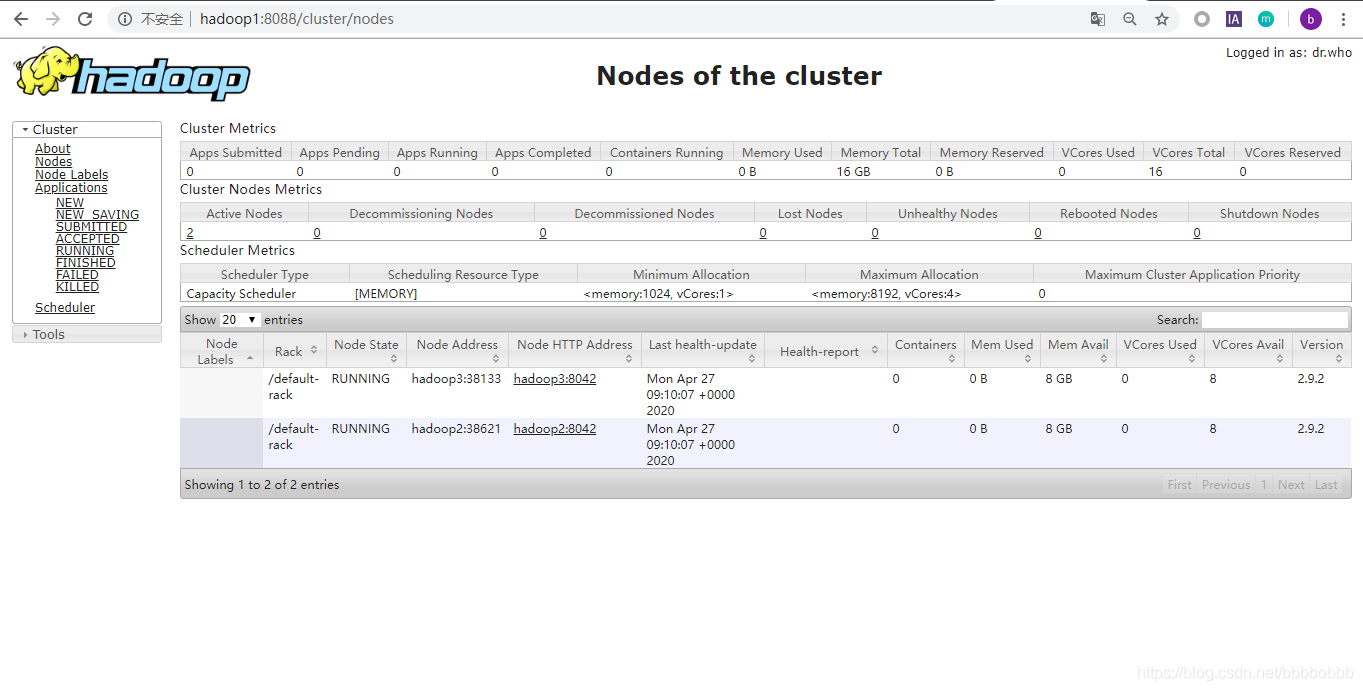Show SUBMITTED applications

pyautogui.click(x=91, y=226)
